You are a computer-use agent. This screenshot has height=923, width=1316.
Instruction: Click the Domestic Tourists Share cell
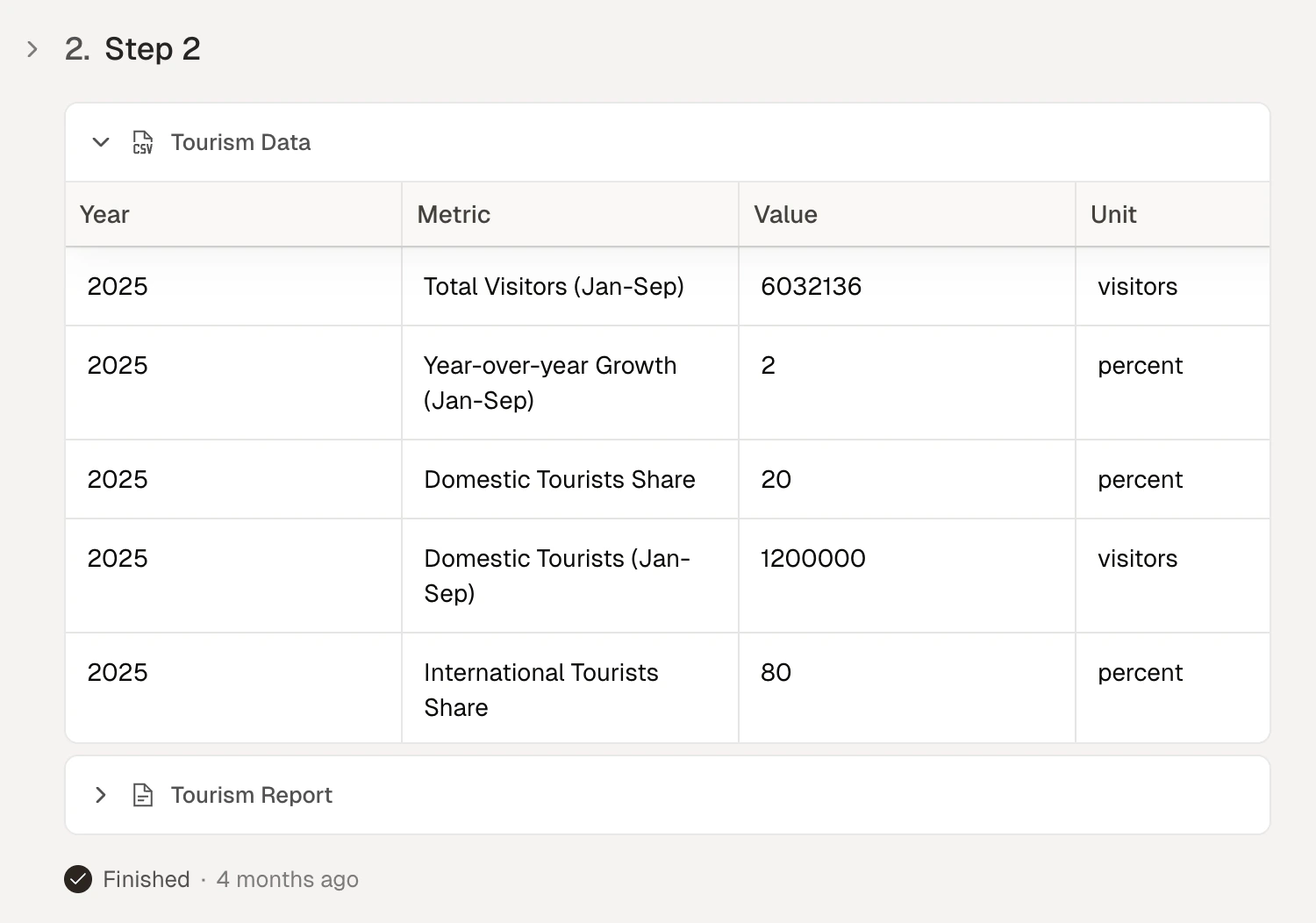pos(559,480)
